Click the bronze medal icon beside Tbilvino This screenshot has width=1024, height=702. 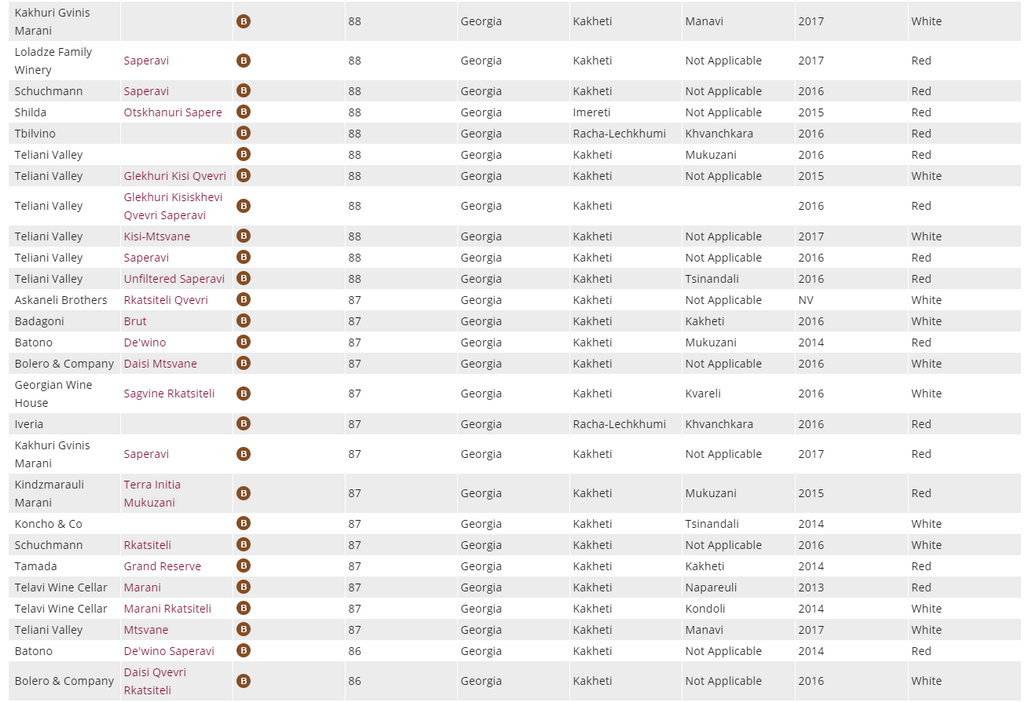[x=243, y=133]
